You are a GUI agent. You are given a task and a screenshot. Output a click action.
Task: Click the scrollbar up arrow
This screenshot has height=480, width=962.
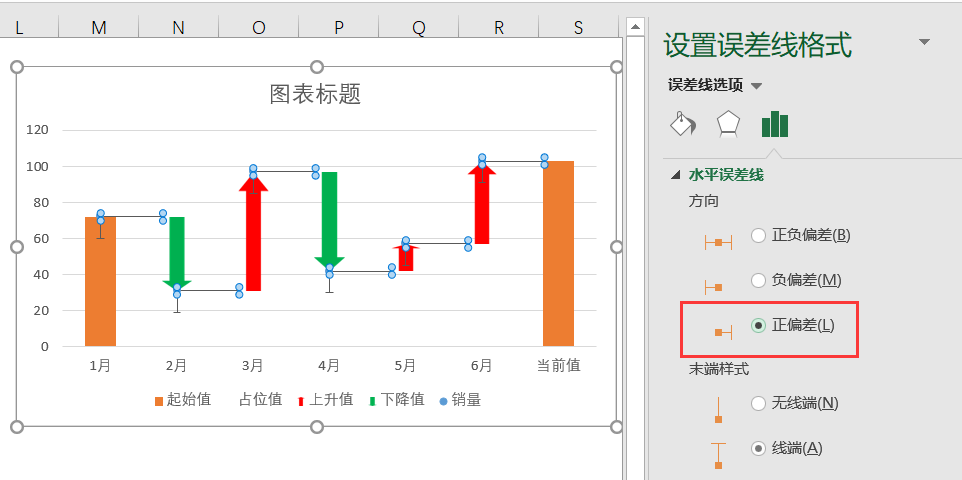(x=635, y=26)
